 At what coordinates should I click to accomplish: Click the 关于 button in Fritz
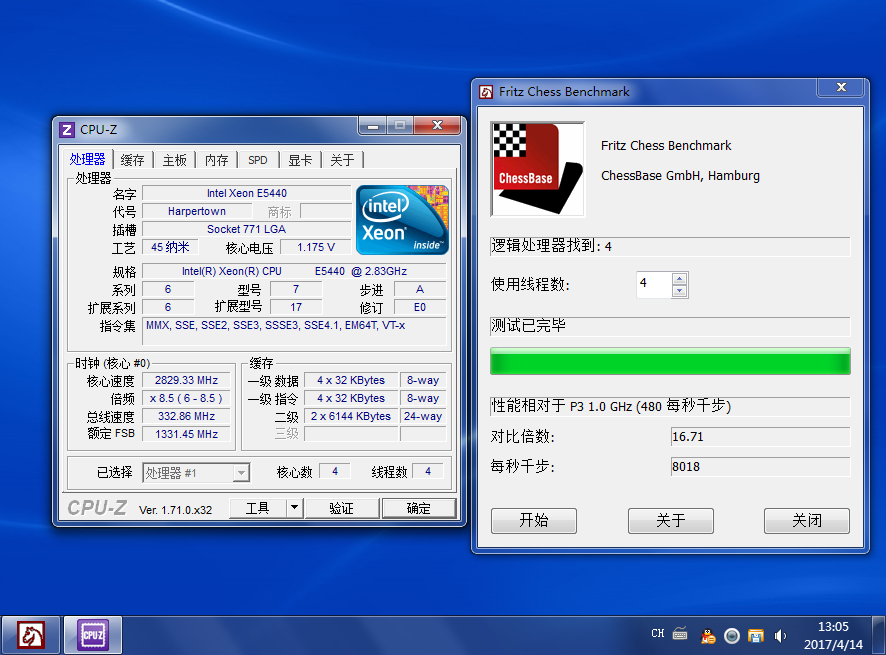(x=671, y=520)
